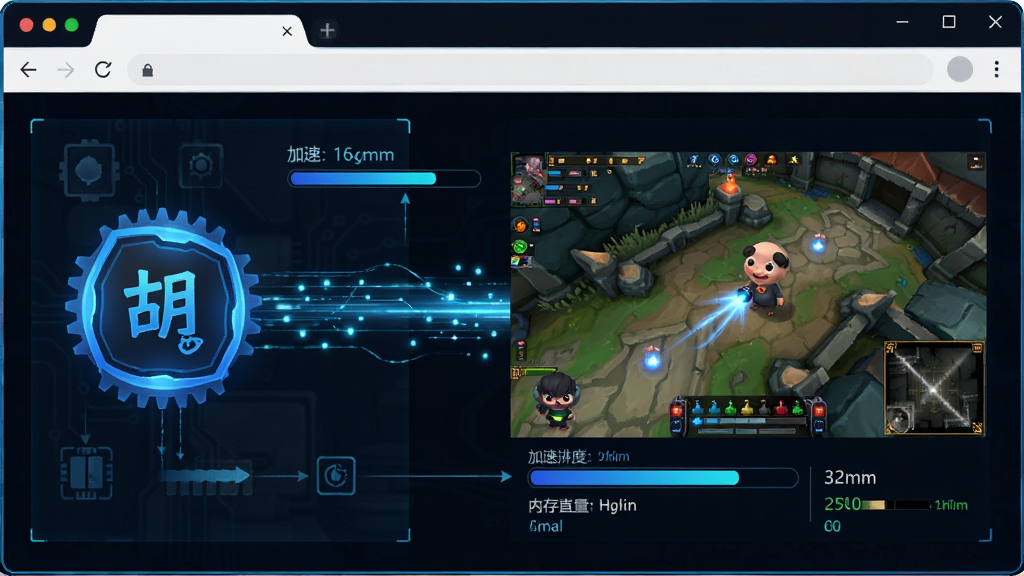Image resolution: width=1024 pixels, height=576 pixels.
Task: Open a new tab with plus button
Action: (327, 30)
